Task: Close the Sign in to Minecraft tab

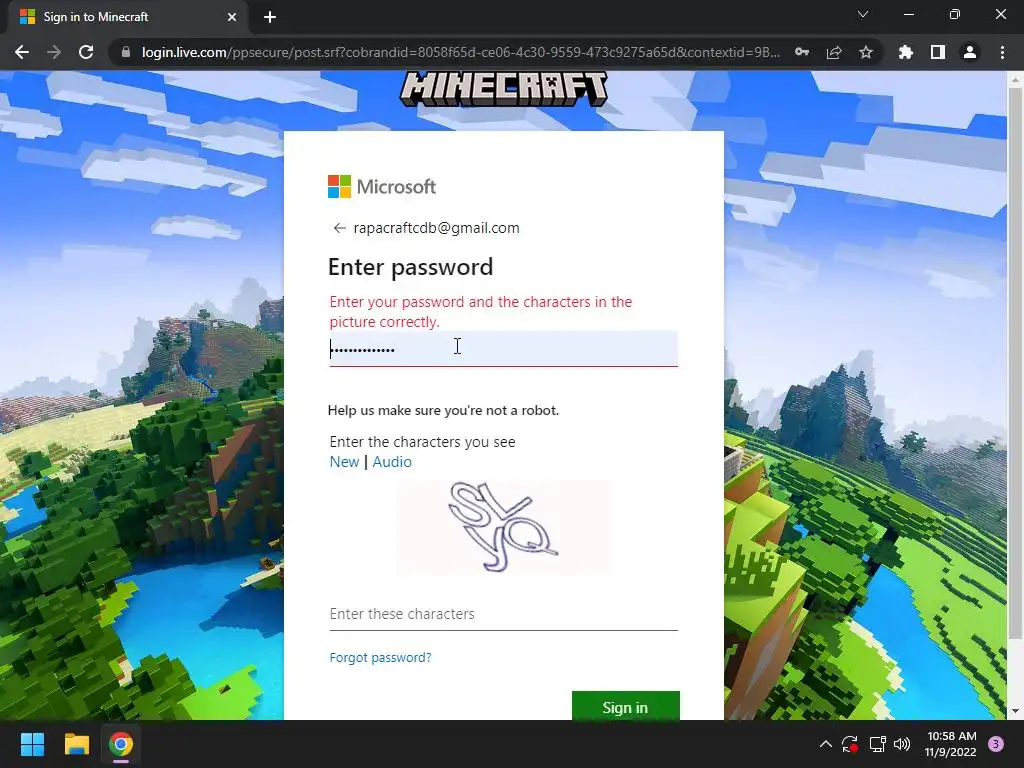Action: tap(232, 17)
